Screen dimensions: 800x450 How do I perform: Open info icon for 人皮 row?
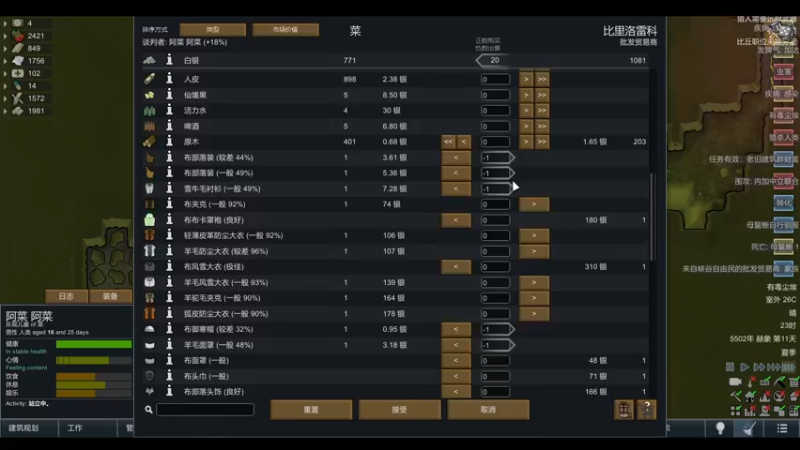pos(169,79)
